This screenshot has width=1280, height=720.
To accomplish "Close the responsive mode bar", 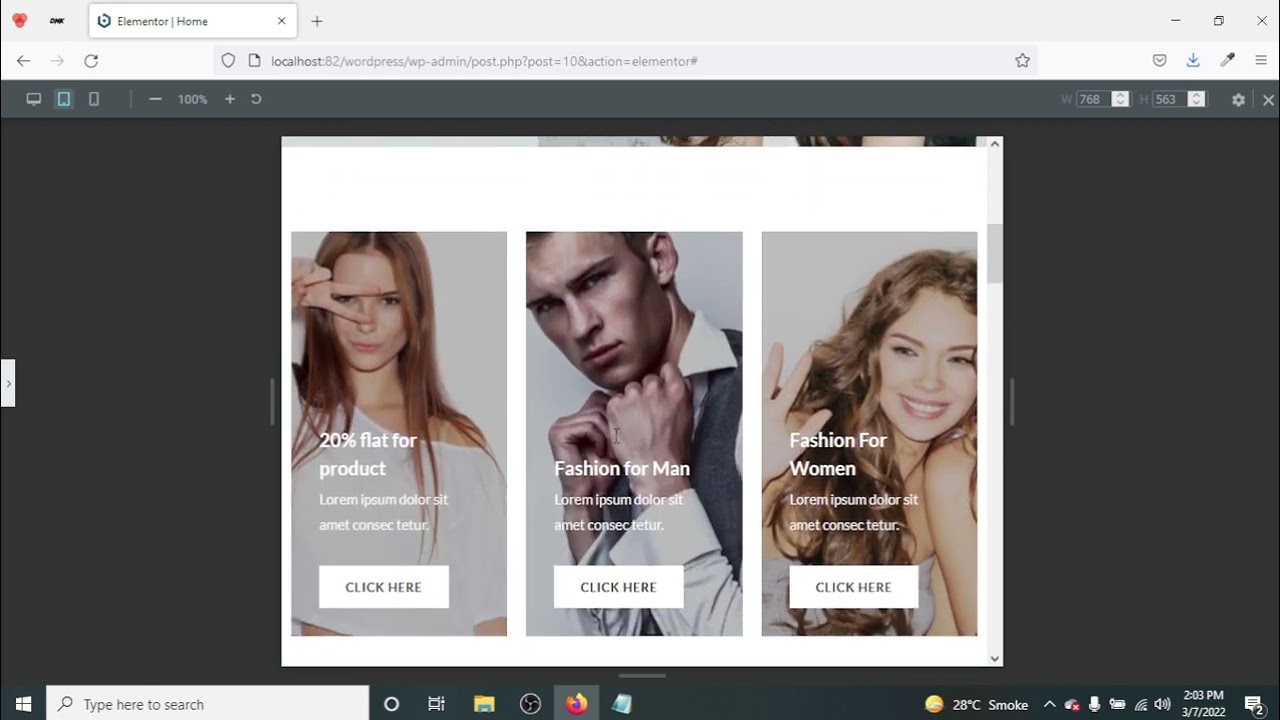I will pyautogui.click(x=1268, y=100).
